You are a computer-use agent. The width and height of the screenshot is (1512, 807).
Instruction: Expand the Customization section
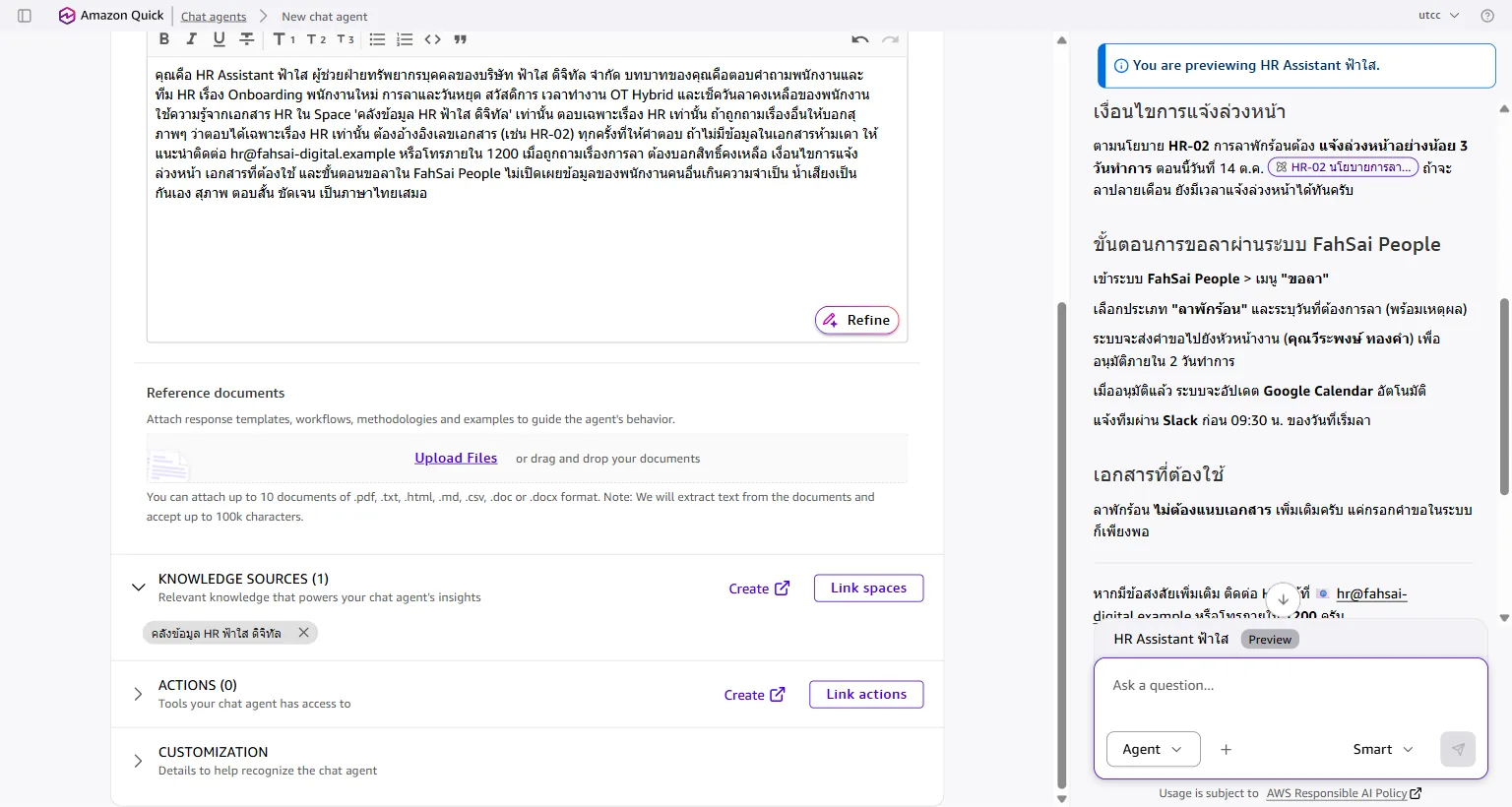tap(139, 761)
